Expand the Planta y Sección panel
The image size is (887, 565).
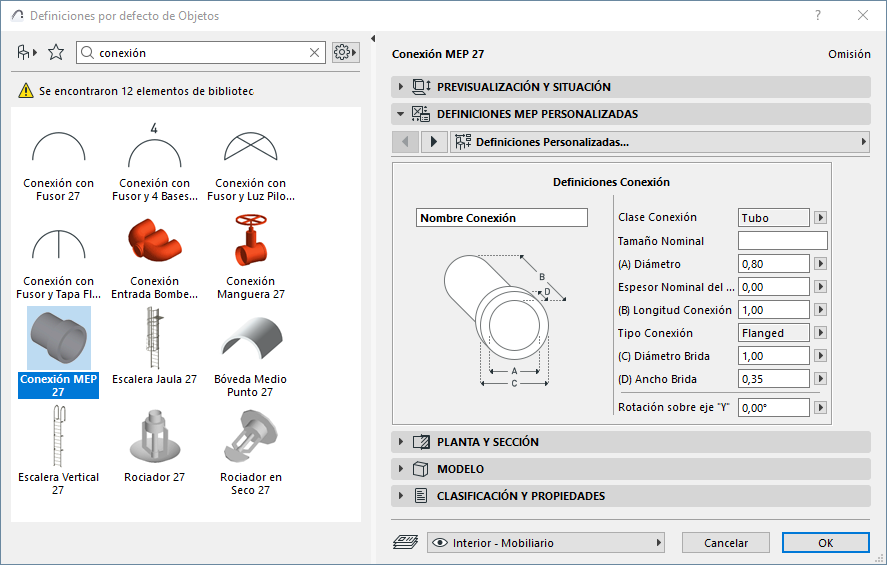[401, 441]
